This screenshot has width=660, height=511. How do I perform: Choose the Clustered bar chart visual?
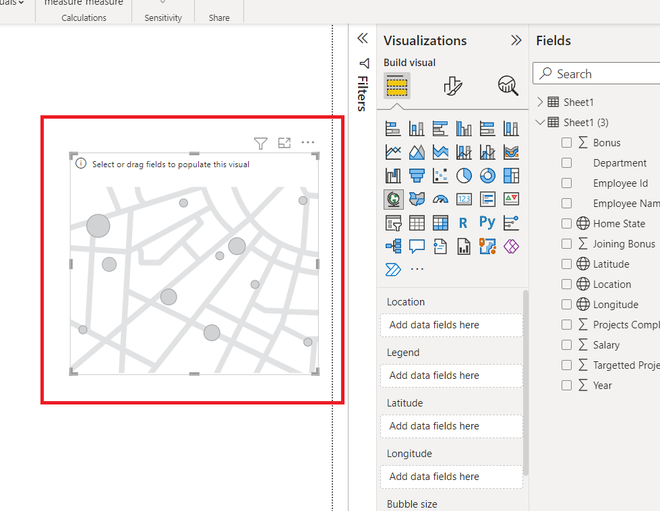[440, 128]
